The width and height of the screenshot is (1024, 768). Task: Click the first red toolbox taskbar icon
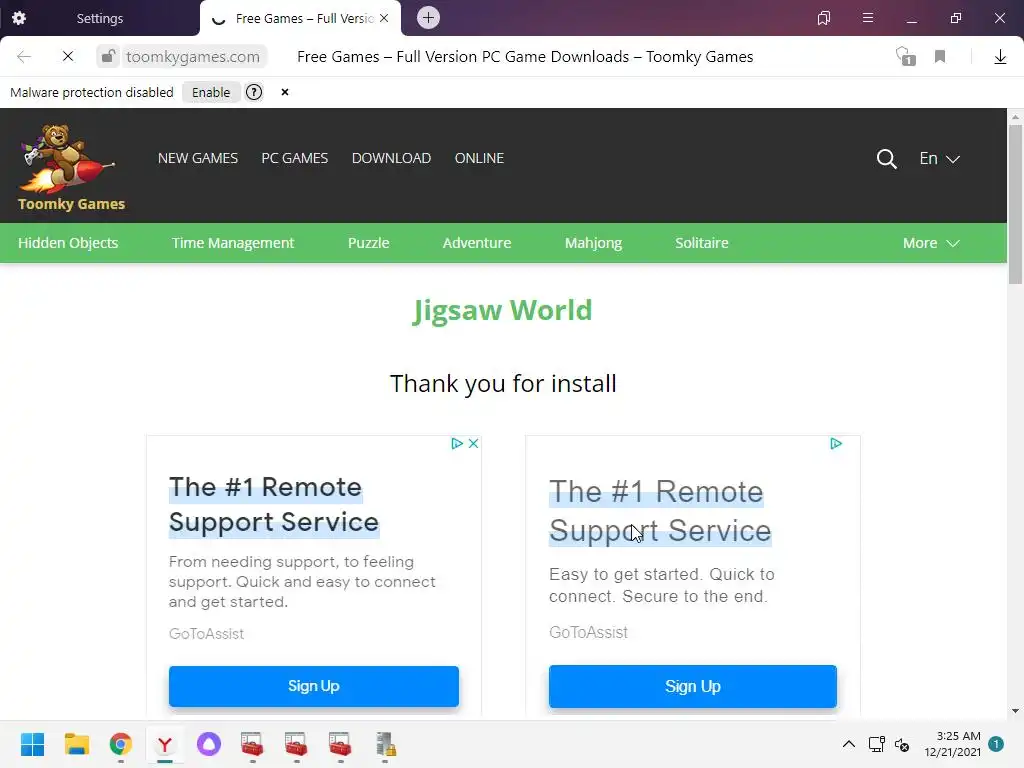pyautogui.click(x=252, y=744)
